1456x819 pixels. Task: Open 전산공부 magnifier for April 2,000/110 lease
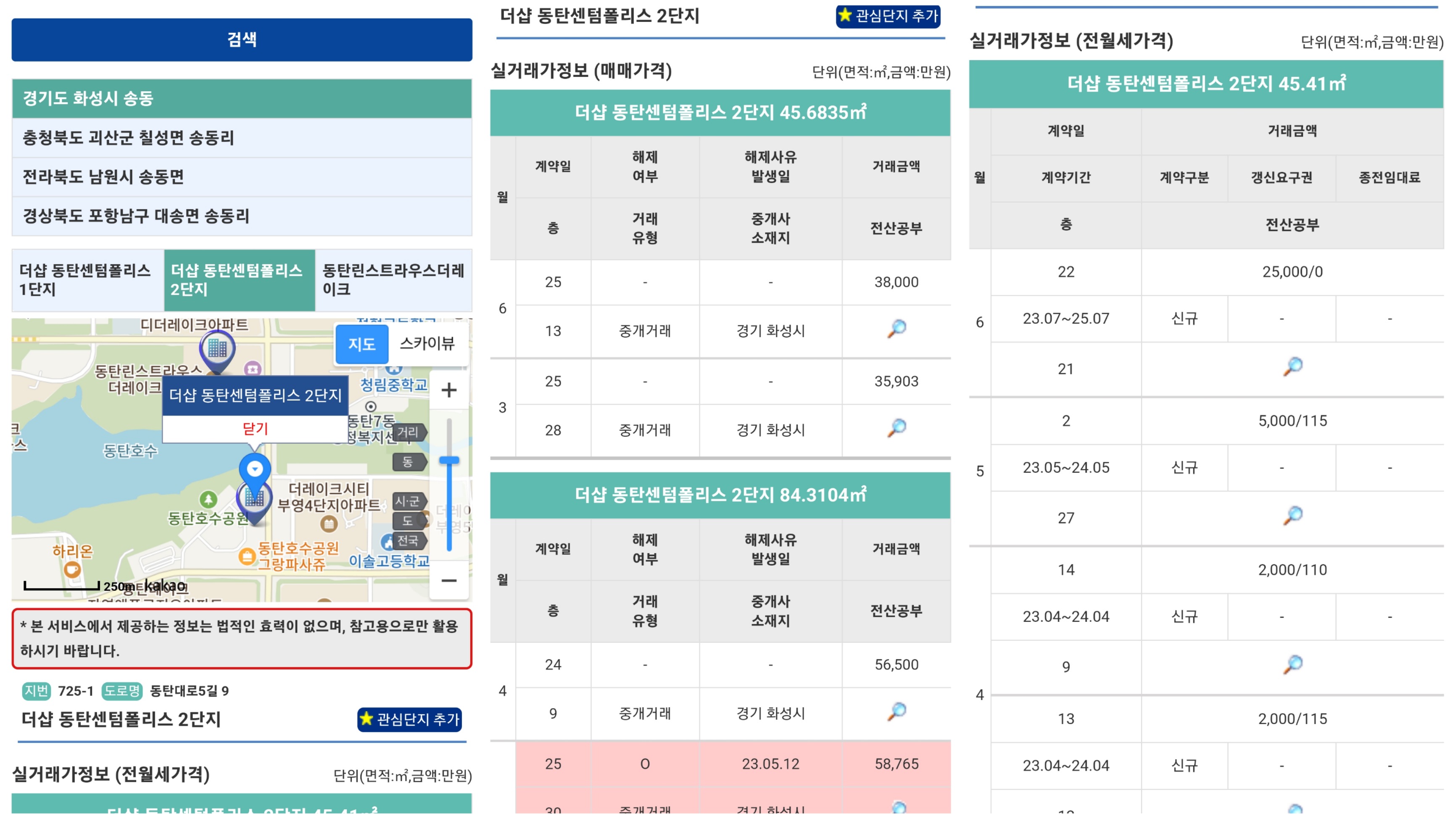pyautogui.click(x=1292, y=665)
